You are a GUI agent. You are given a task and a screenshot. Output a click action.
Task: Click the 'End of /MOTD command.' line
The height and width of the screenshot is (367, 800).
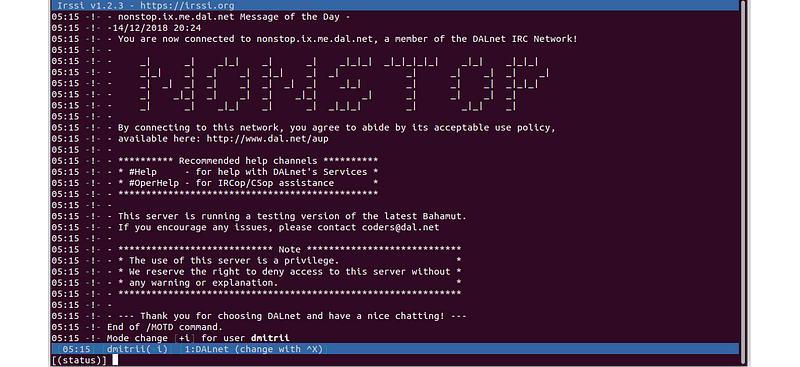click(165, 327)
